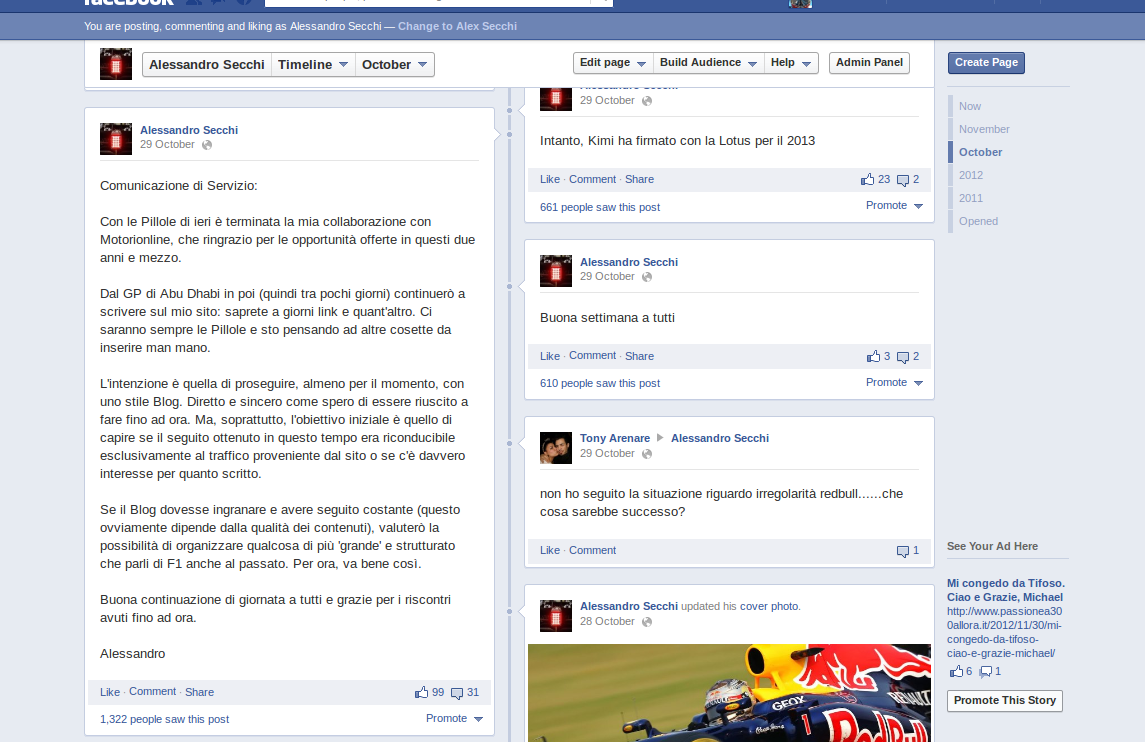This screenshot has height=742, width=1145.
Task: Click the Change to Alex Secchi link
Action: click(x=457, y=26)
